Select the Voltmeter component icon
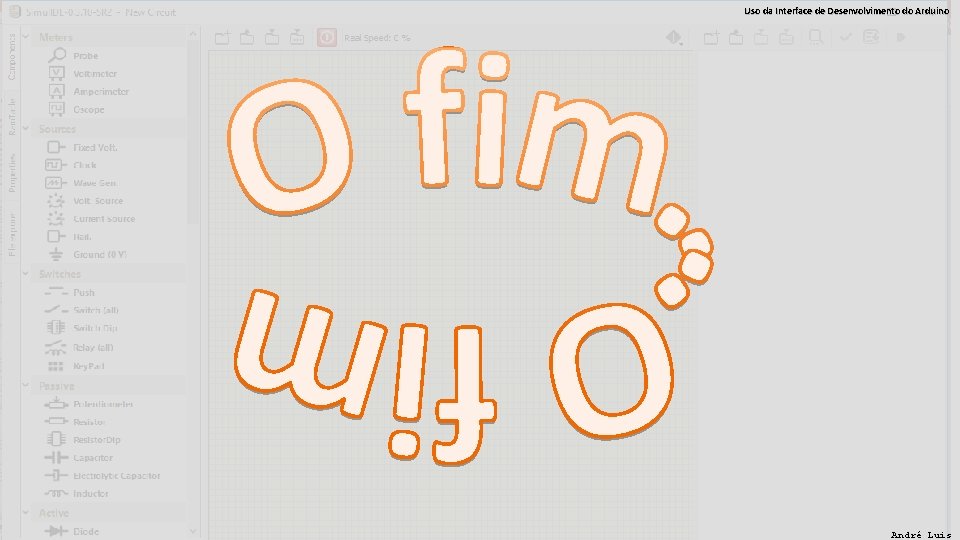This screenshot has height=540, width=960. [x=56, y=73]
